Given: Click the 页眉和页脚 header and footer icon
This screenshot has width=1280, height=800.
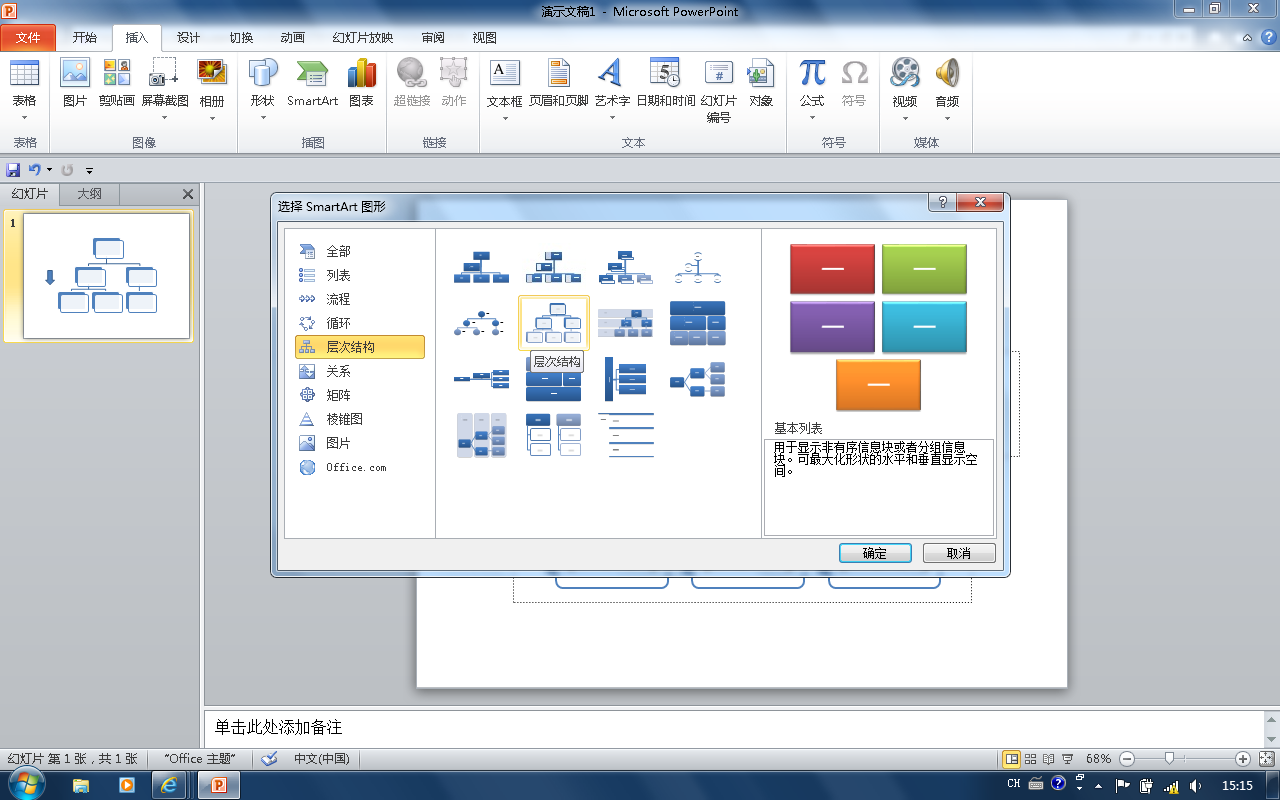Looking at the screenshot, I should pyautogui.click(x=558, y=83).
